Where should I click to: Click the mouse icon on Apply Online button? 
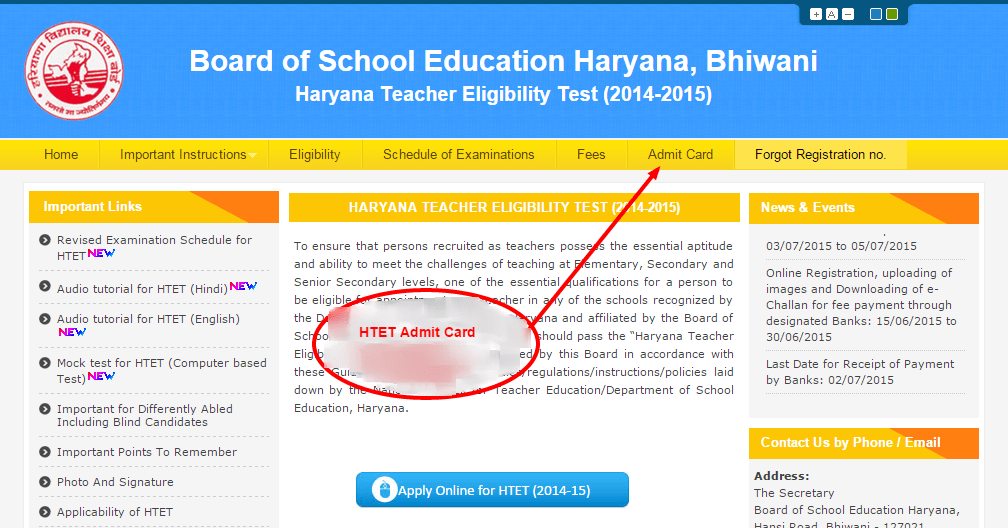click(x=384, y=490)
